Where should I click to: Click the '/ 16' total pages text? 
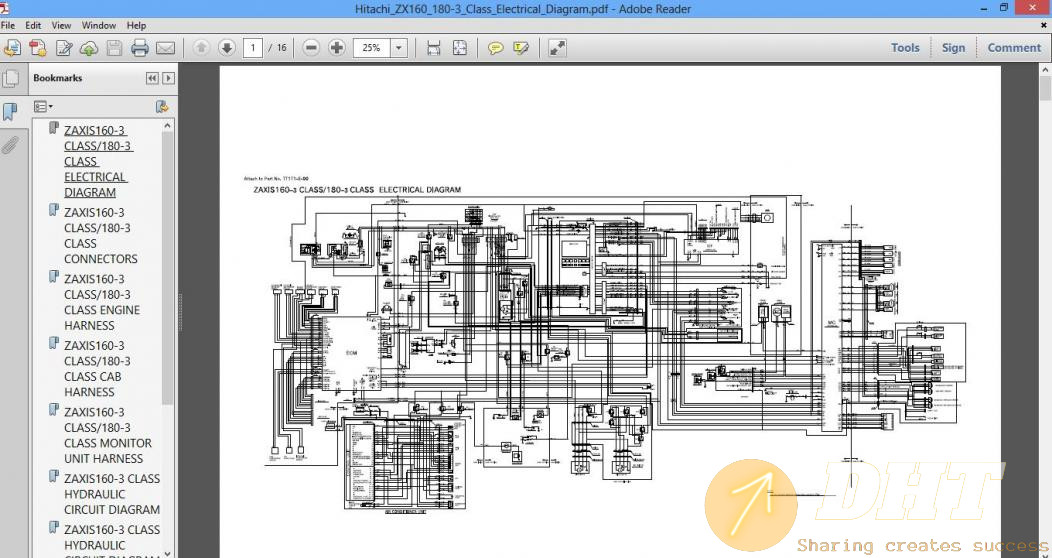277,48
